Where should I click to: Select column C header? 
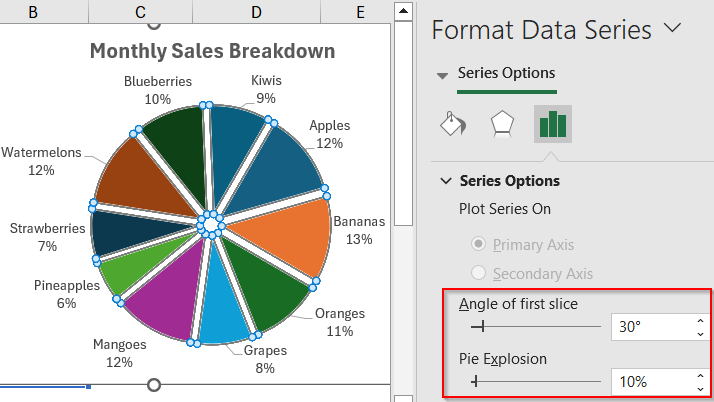coord(140,11)
